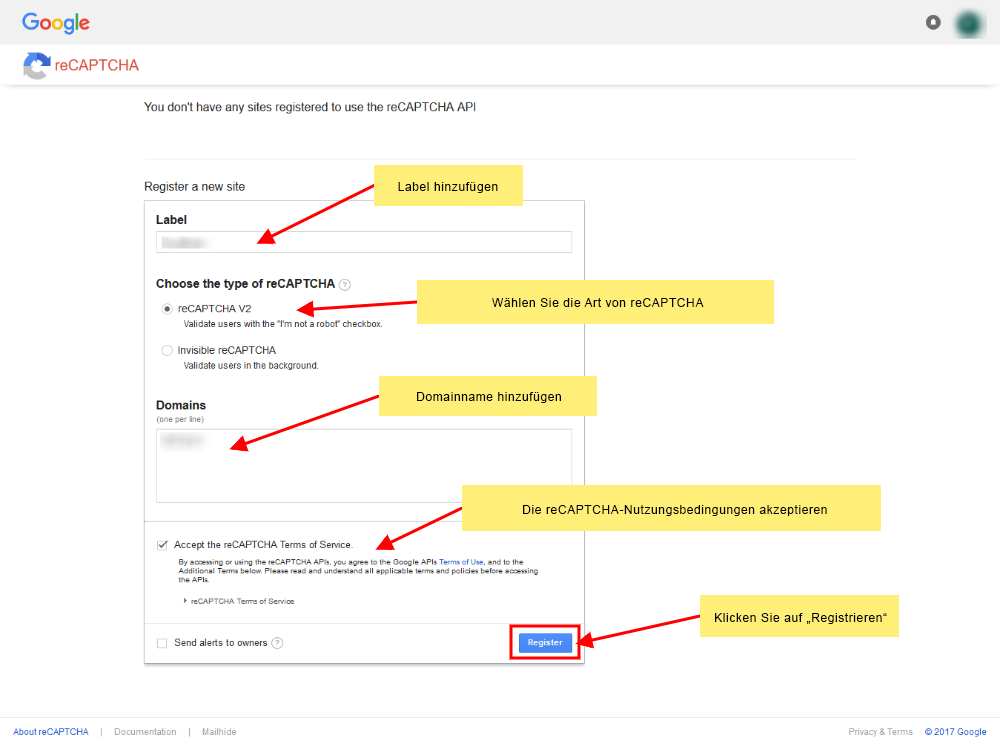Click the reCAPTCHA header title text
The height and width of the screenshot is (738, 1000).
point(96,65)
